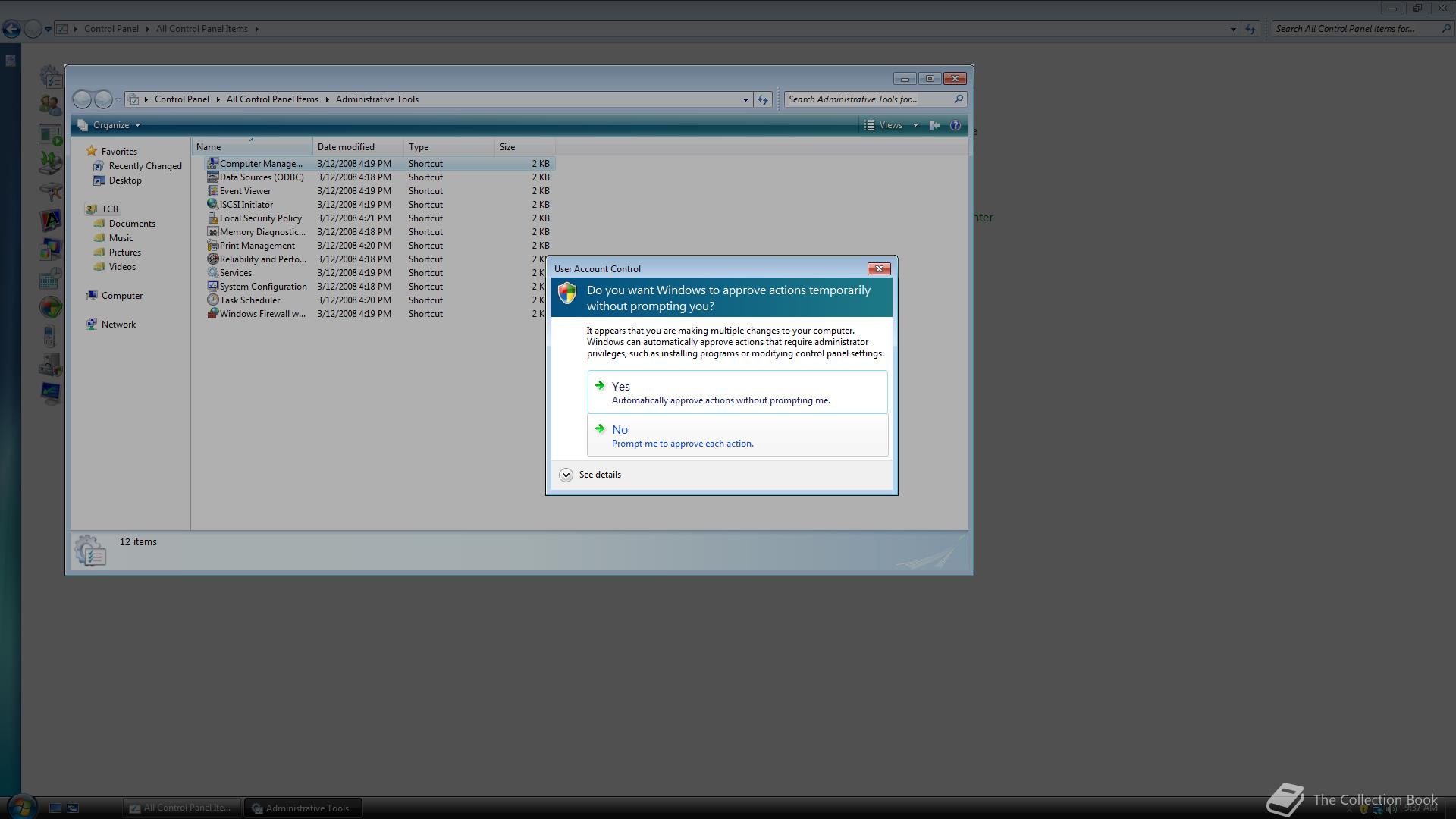Select Memory Diagnostics Tool icon
This screenshot has height=819, width=1456.
point(213,231)
